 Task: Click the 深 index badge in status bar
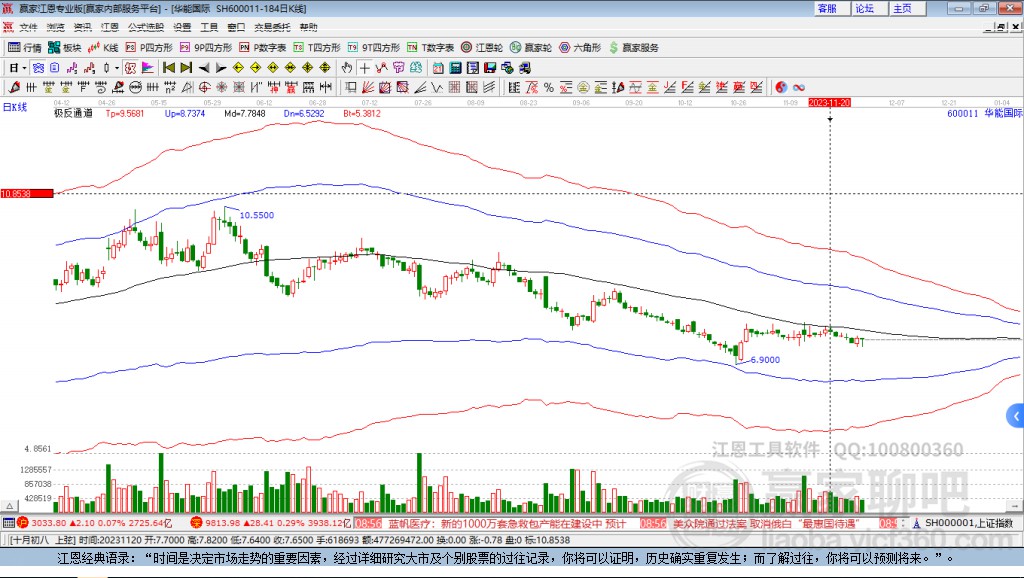click(195, 522)
